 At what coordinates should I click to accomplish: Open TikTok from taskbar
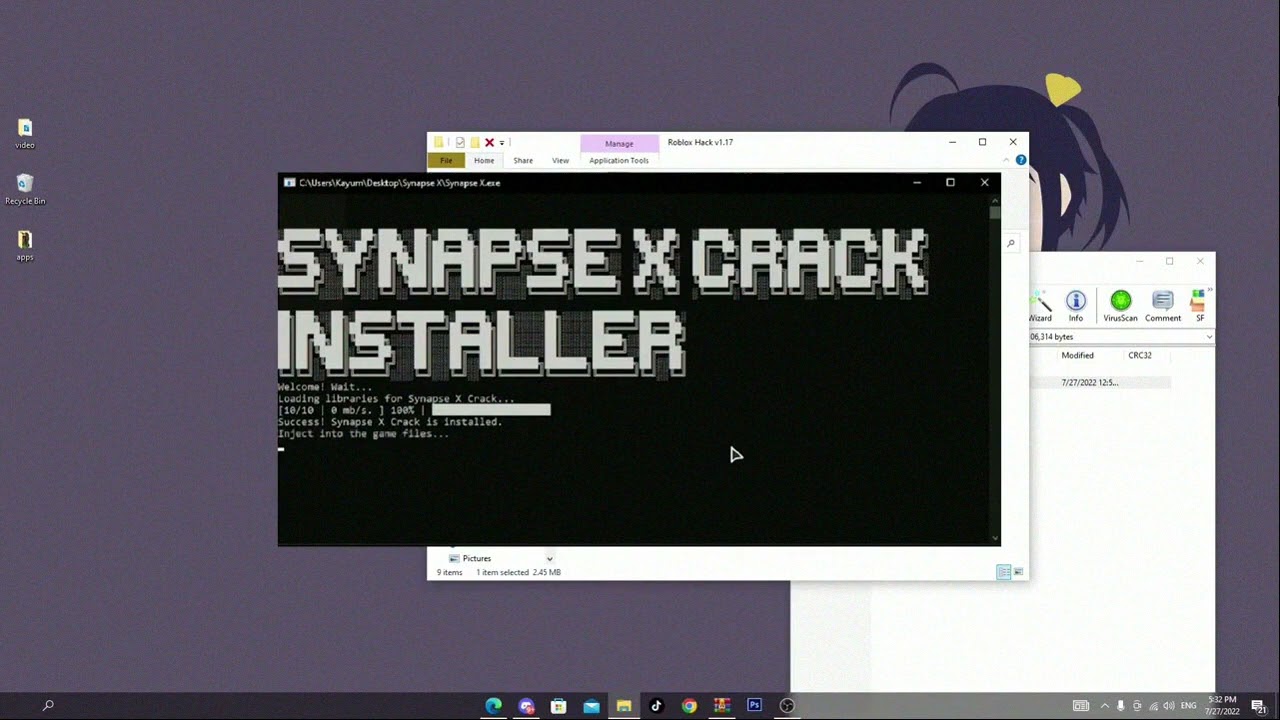coord(656,706)
